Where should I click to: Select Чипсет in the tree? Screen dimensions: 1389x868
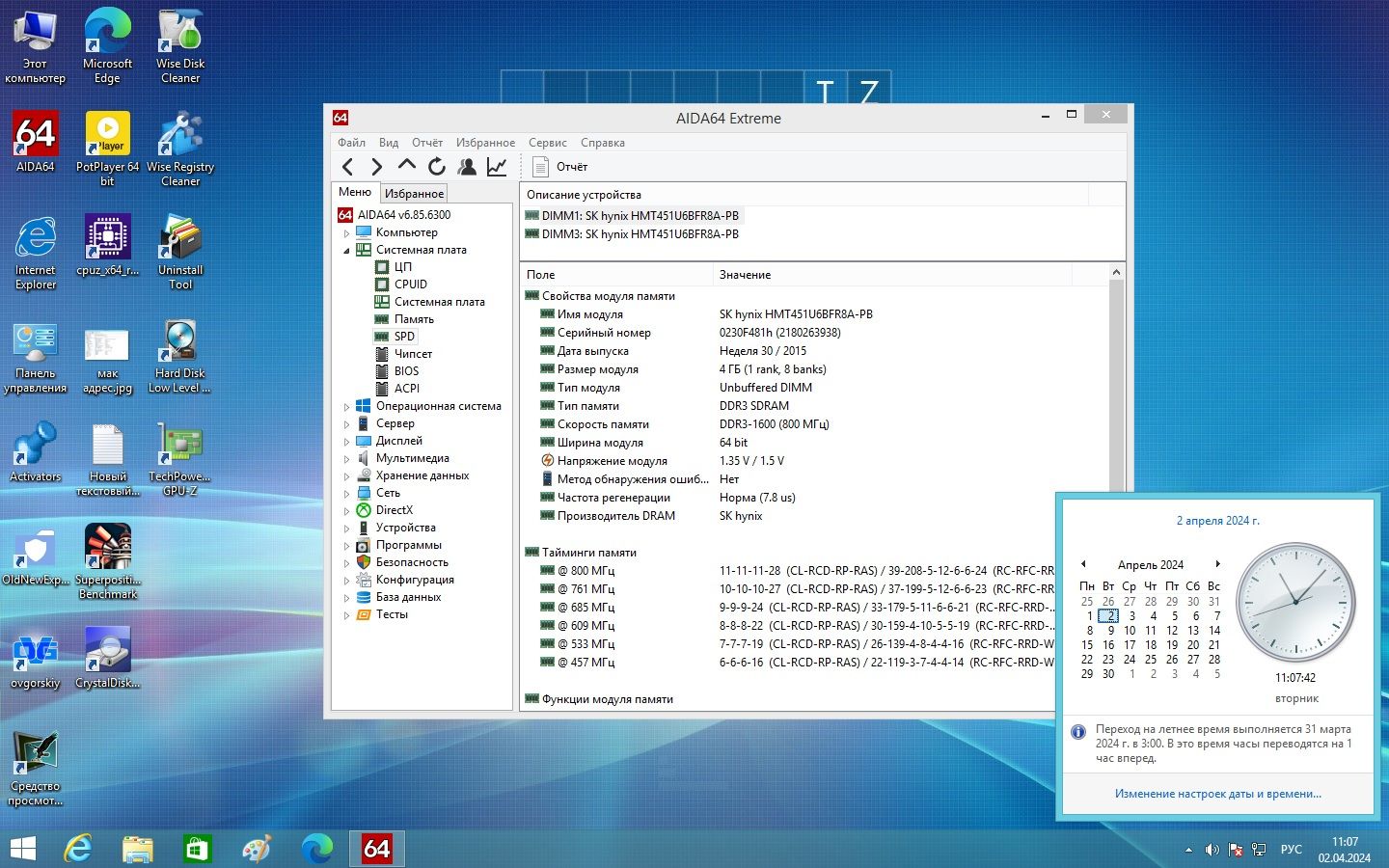point(413,354)
